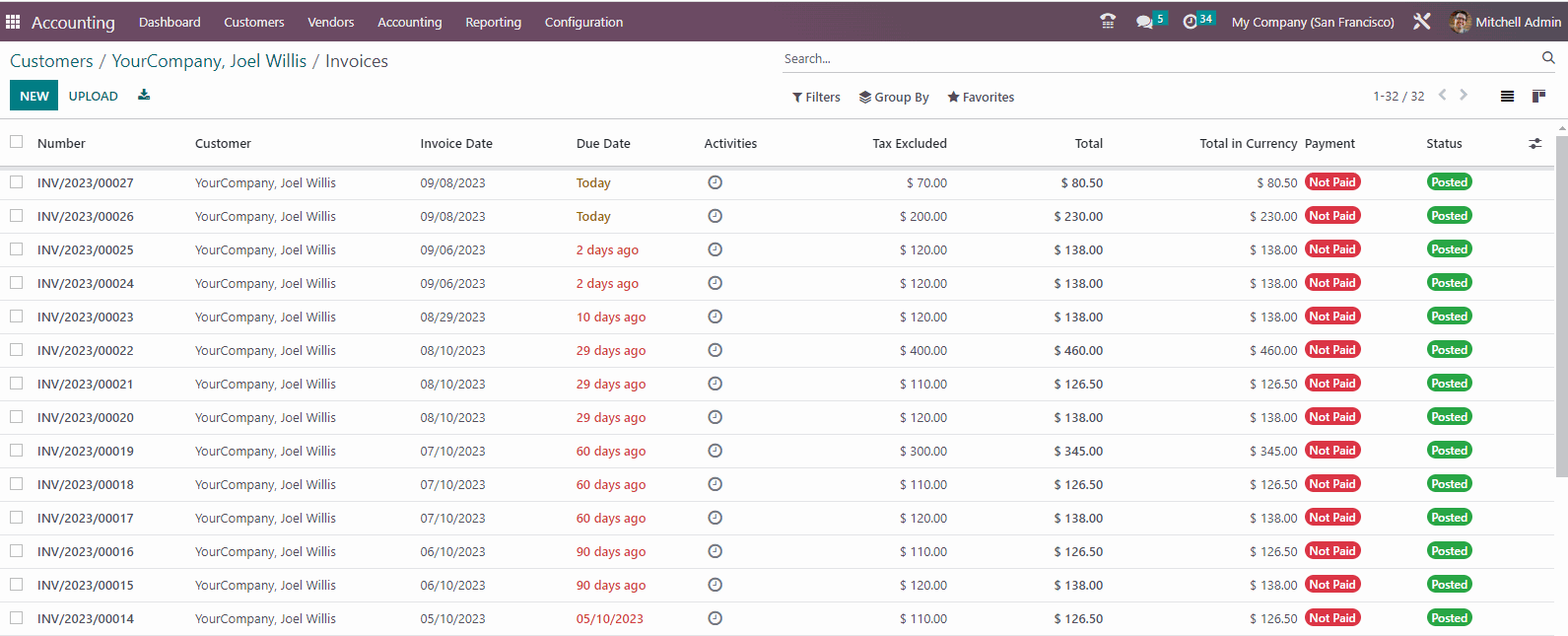Open the Configuration menu
1568x636 pixels.
coord(583,22)
